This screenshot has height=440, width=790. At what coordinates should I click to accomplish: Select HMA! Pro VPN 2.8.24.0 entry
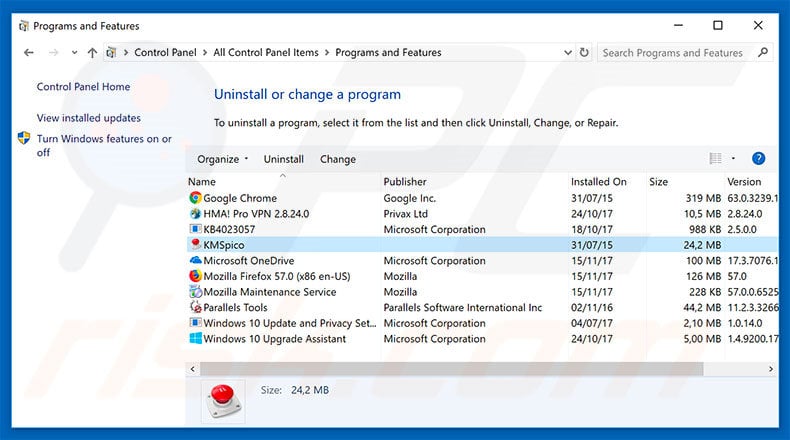tap(256, 214)
